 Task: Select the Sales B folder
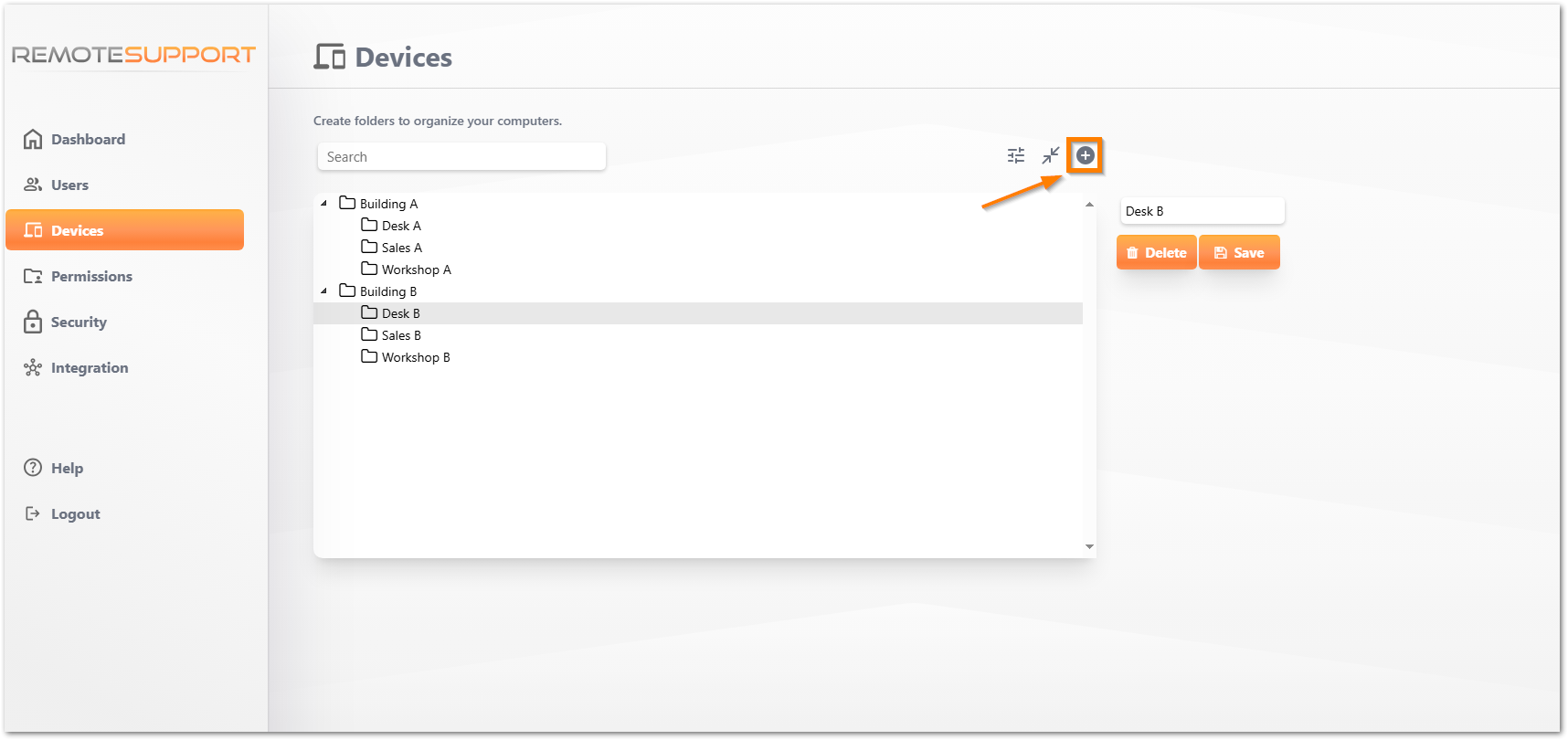coord(401,335)
